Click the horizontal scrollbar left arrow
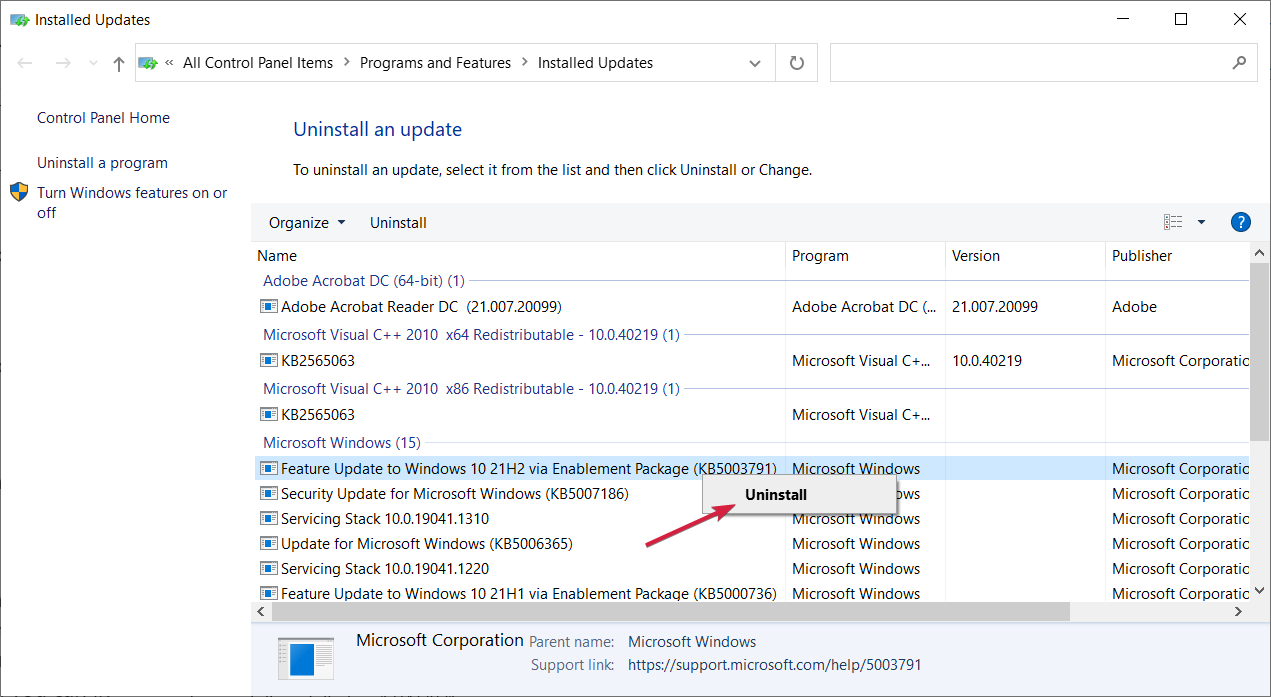This screenshot has width=1271, height=697. 261,611
